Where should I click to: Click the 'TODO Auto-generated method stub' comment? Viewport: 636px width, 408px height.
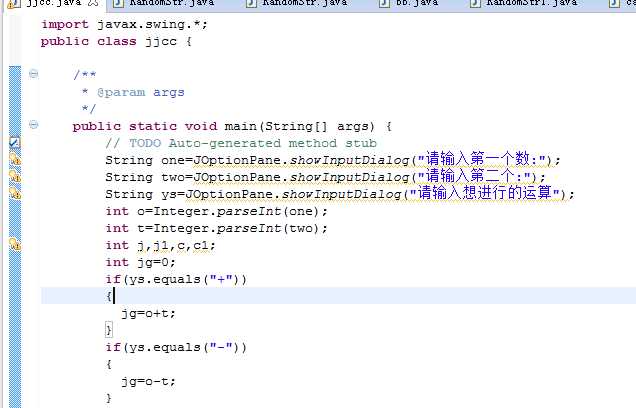[241, 144]
